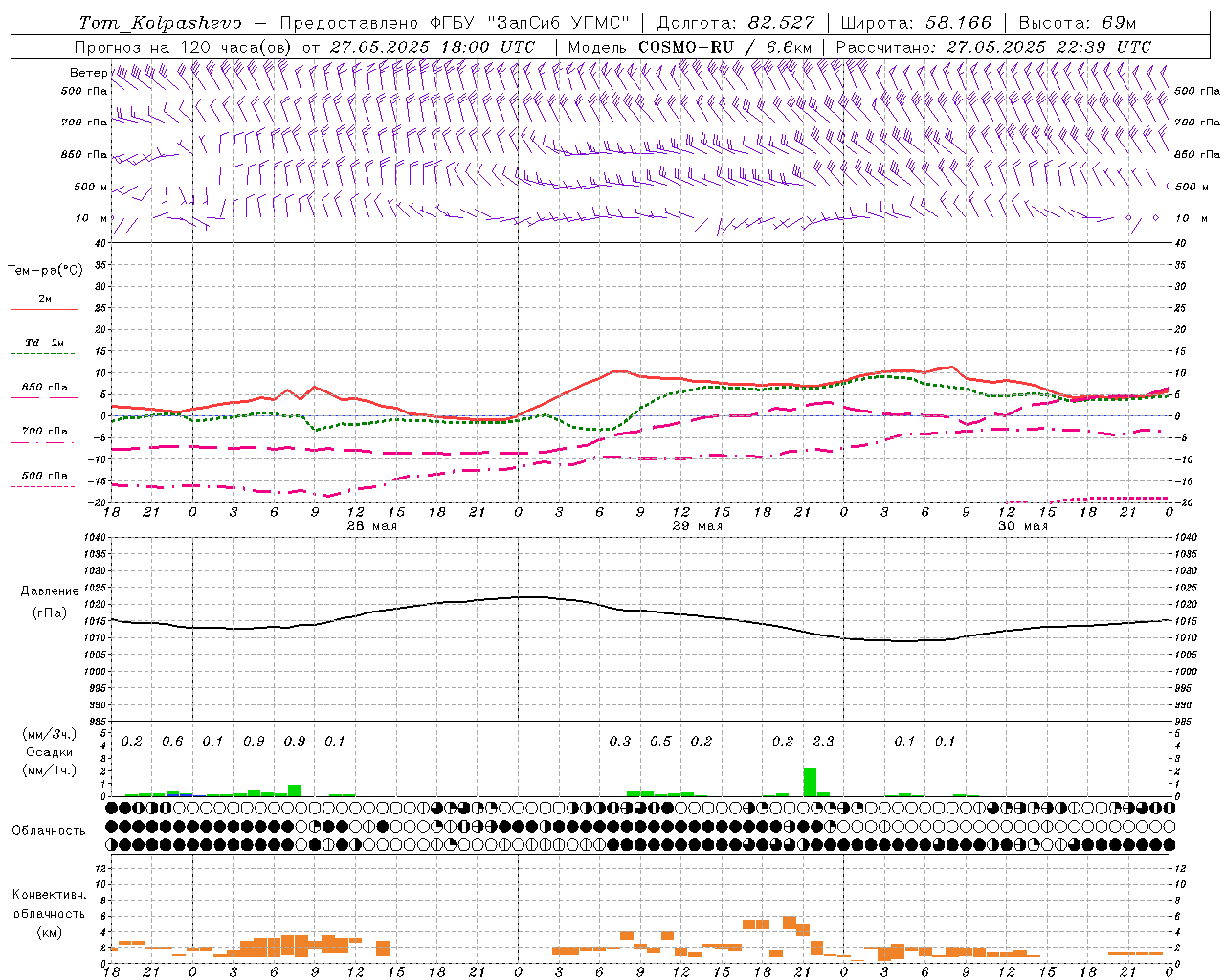1225x980 pixels.
Task: Click Рассчитано: 27.05.2025 22:39 UTC timestamp
Action: (993, 47)
